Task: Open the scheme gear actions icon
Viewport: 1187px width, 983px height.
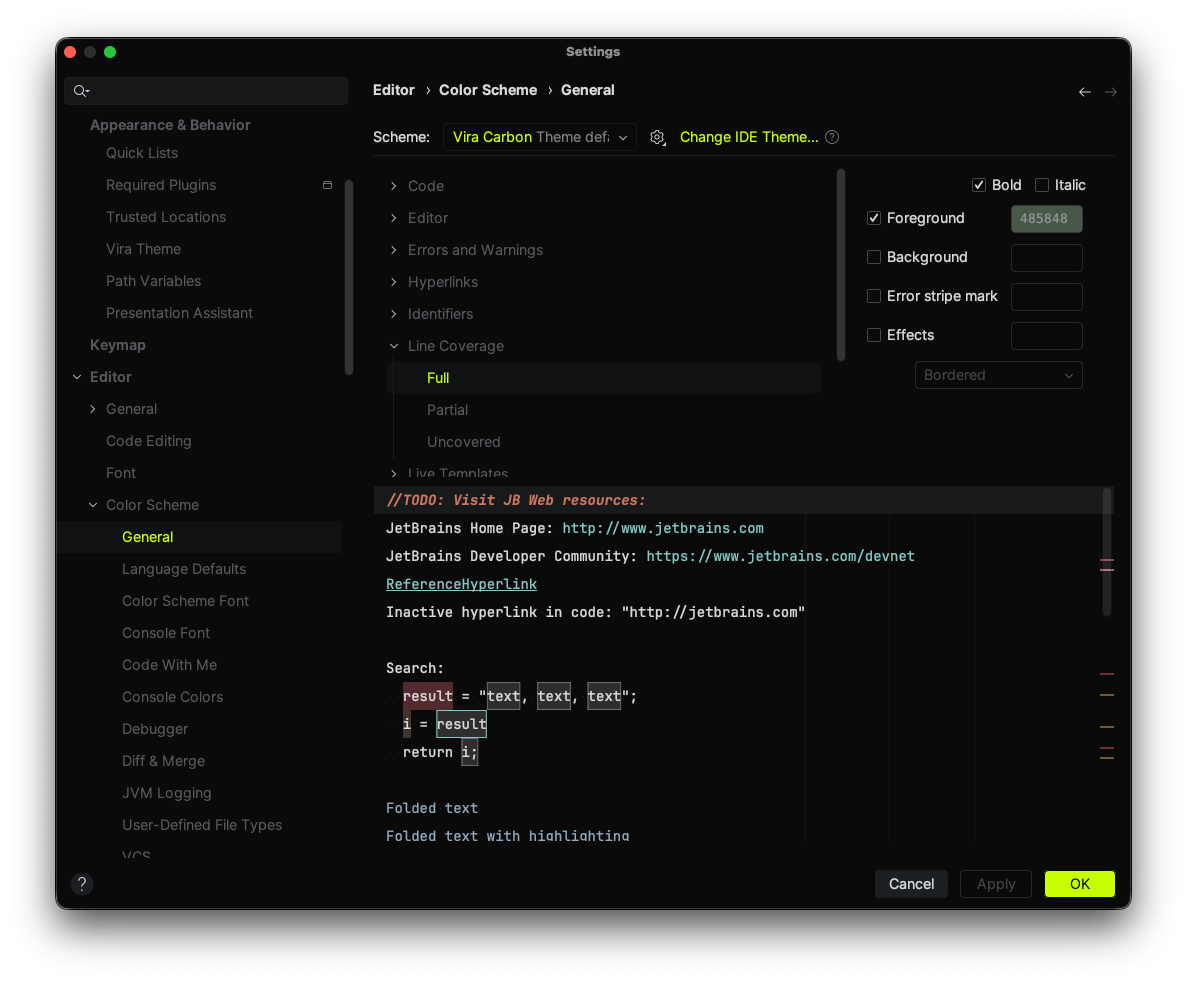Action: pyautogui.click(x=657, y=138)
